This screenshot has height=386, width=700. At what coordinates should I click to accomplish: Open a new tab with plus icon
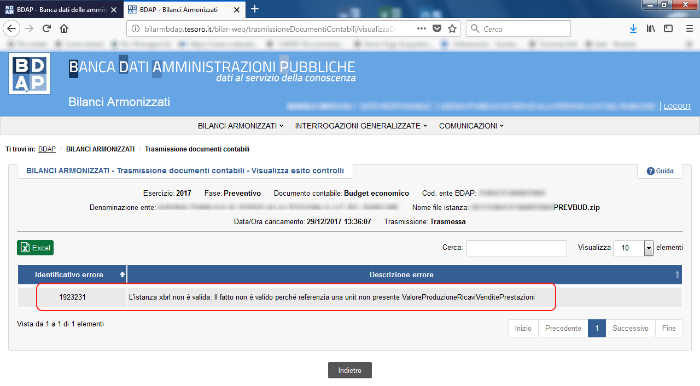(255, 9)
